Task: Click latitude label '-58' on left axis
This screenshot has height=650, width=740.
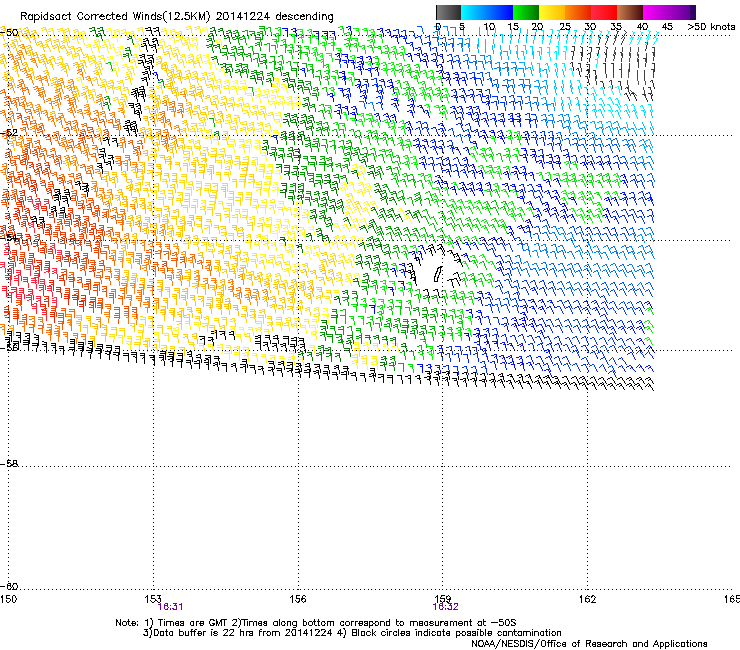Action: coord(9,464)
